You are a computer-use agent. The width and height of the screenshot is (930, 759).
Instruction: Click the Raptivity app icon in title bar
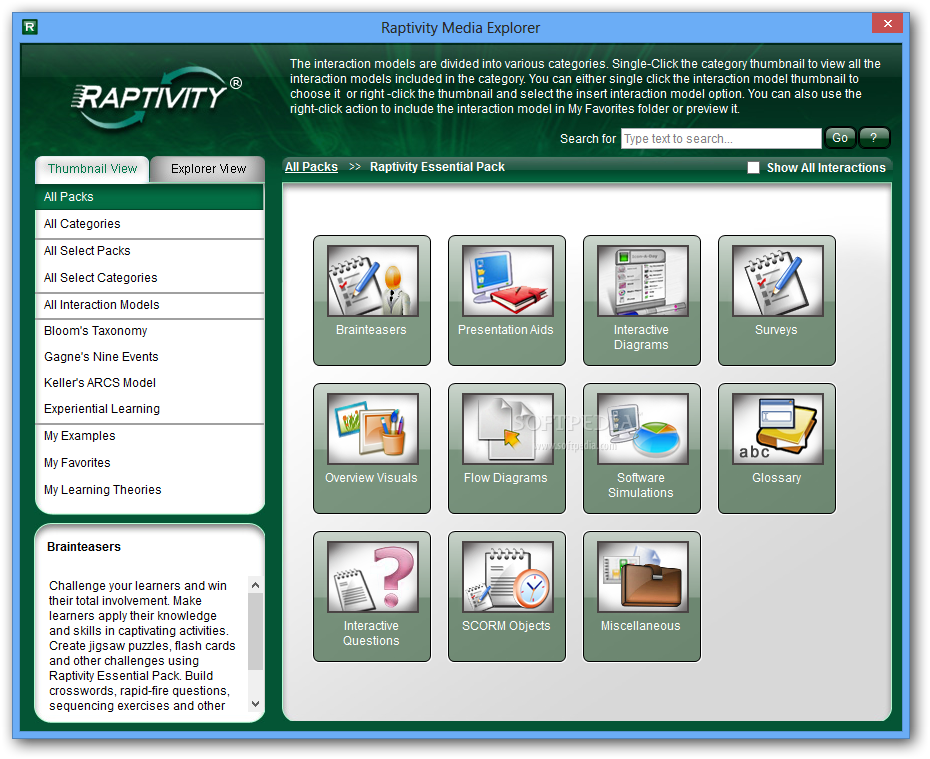(30, 27)
